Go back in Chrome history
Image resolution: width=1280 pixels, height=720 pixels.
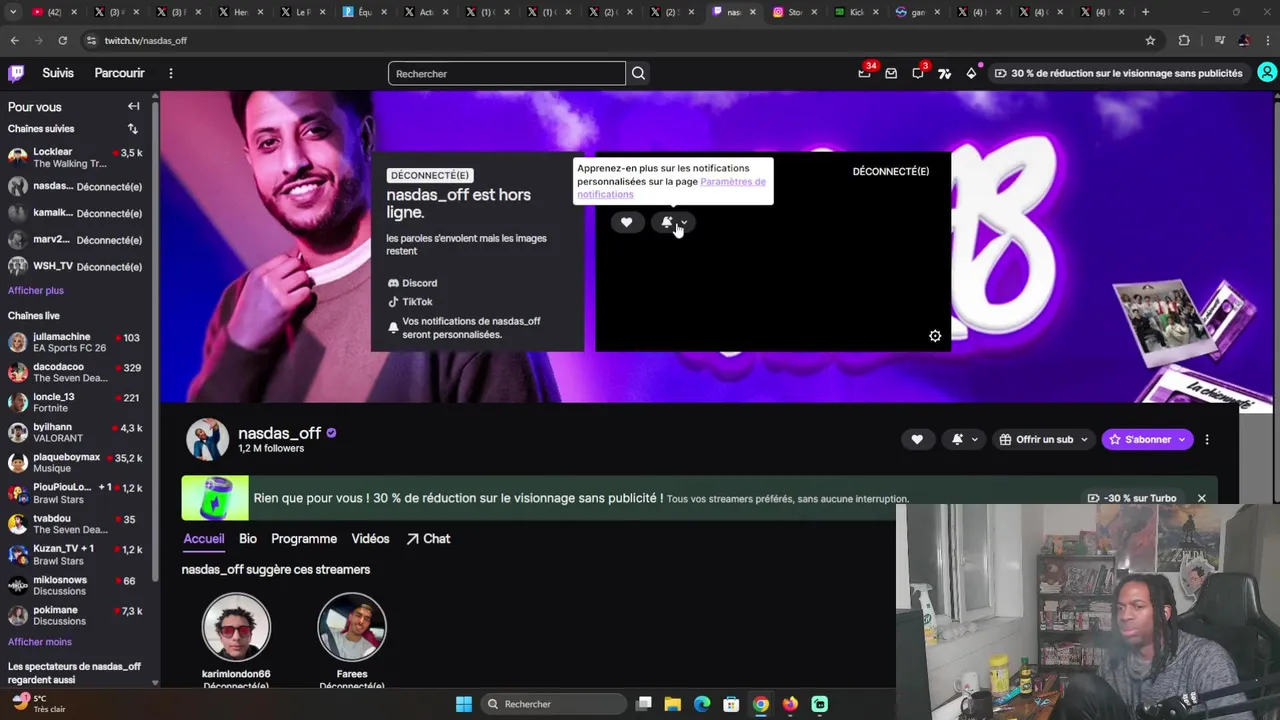(x=14, y=40)
